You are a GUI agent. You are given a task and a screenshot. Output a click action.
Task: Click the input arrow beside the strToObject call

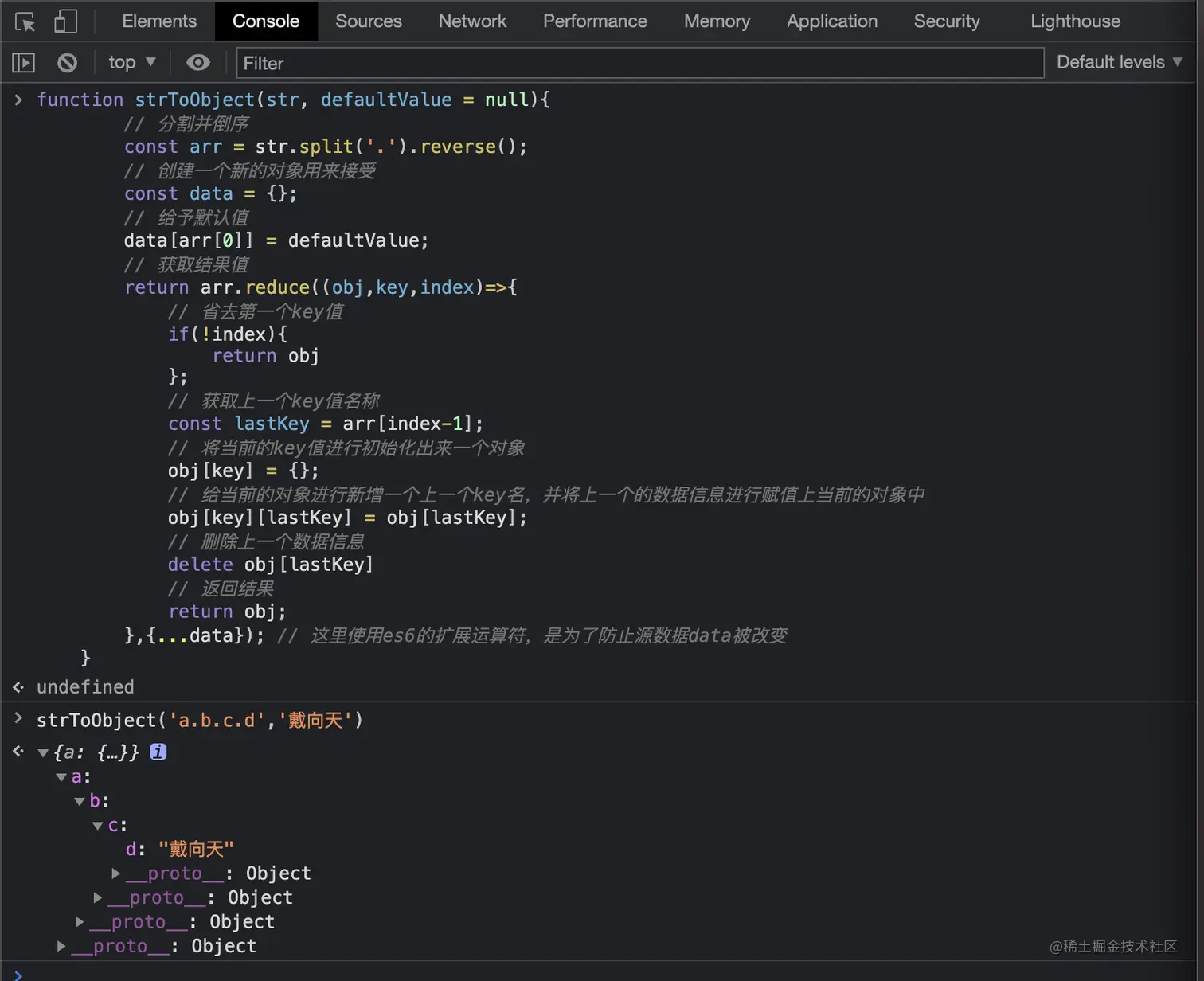coord(18,719)
